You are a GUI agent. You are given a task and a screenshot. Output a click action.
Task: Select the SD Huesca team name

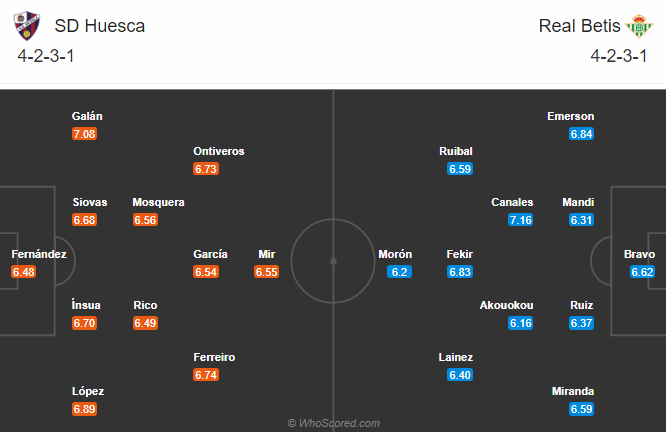[100, 26]
